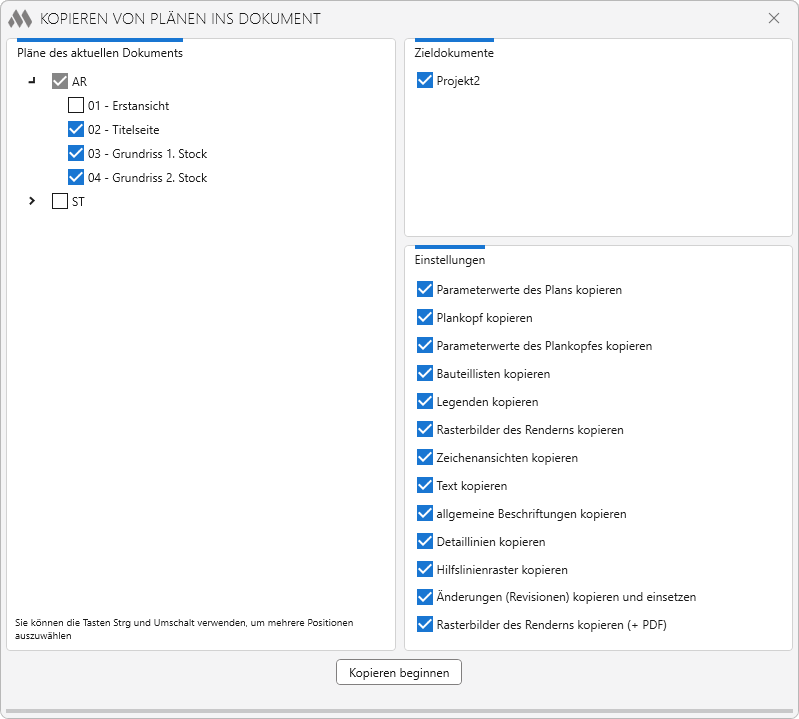This screenshot has width=799, height=719.
Task: Select the 04 - Grundriss 2. Stock item
Action: pos(147,178)
